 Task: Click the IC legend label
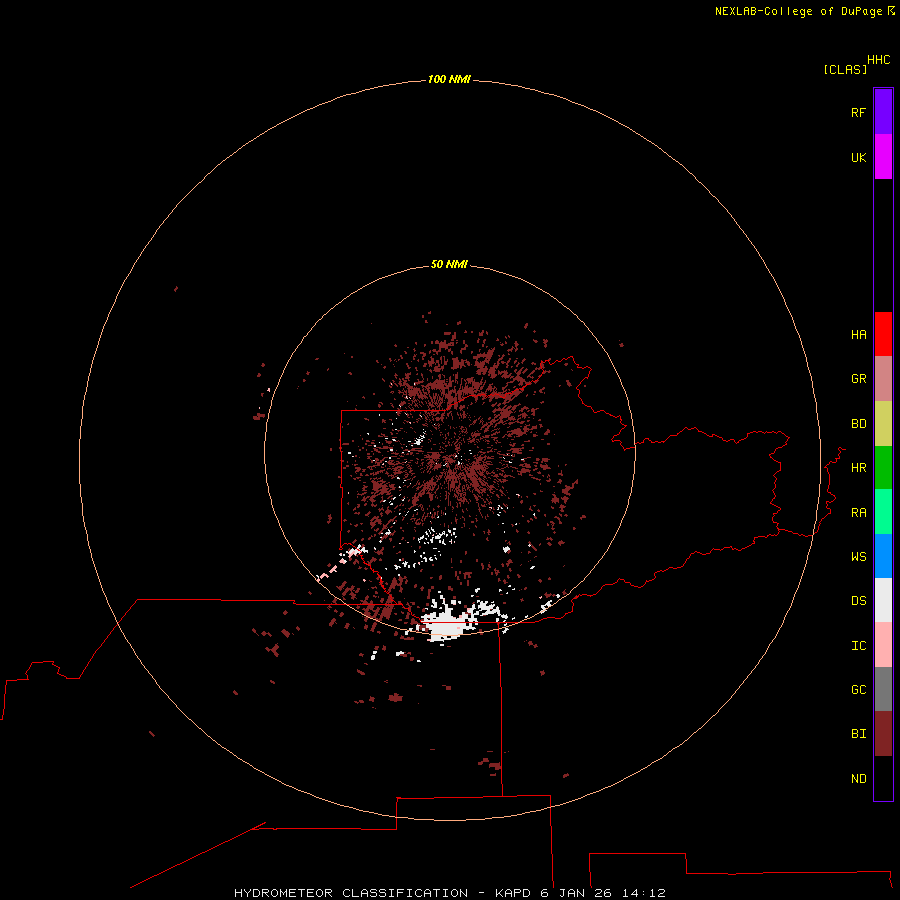(x=858, y=646)
